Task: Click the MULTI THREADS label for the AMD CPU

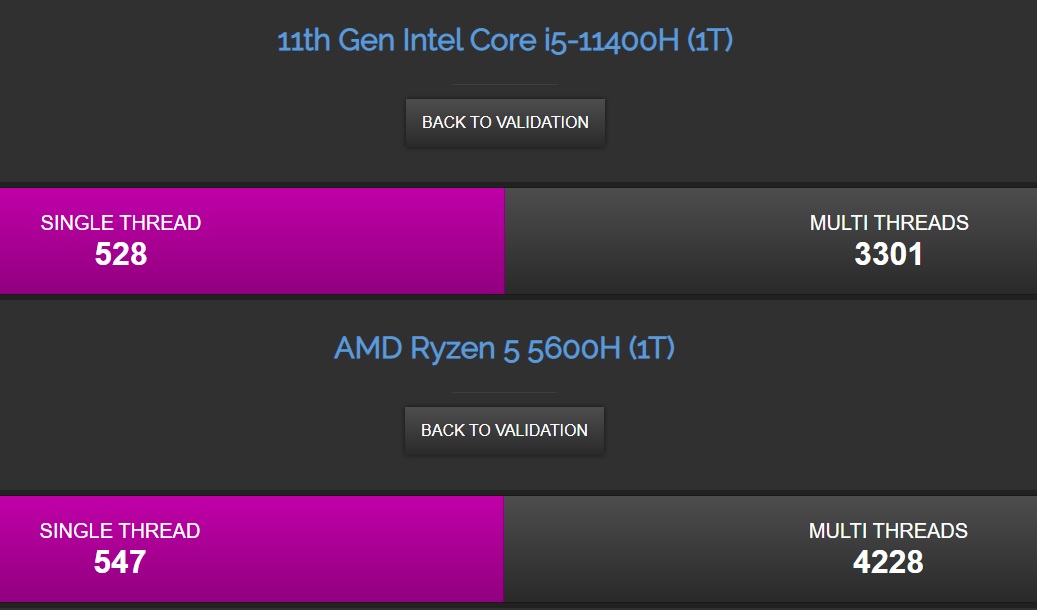Action: [890, 531]
